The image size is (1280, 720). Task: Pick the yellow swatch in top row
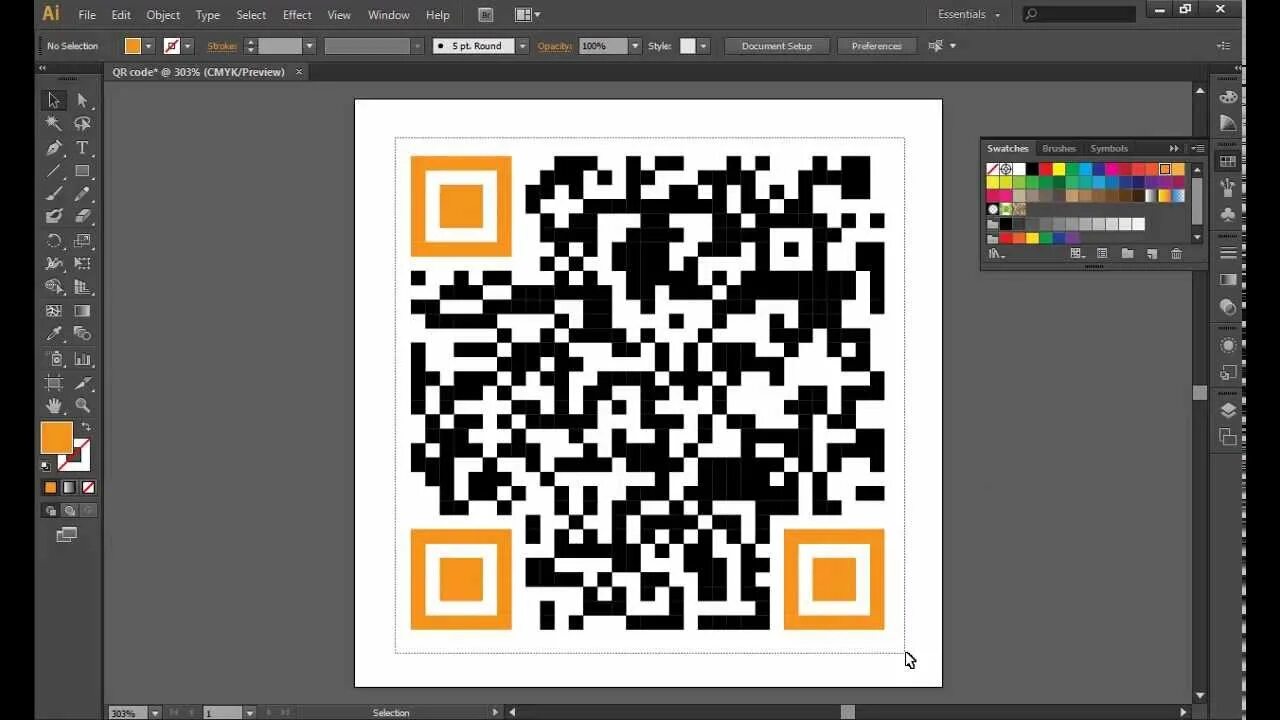[x=1058, y=169]
